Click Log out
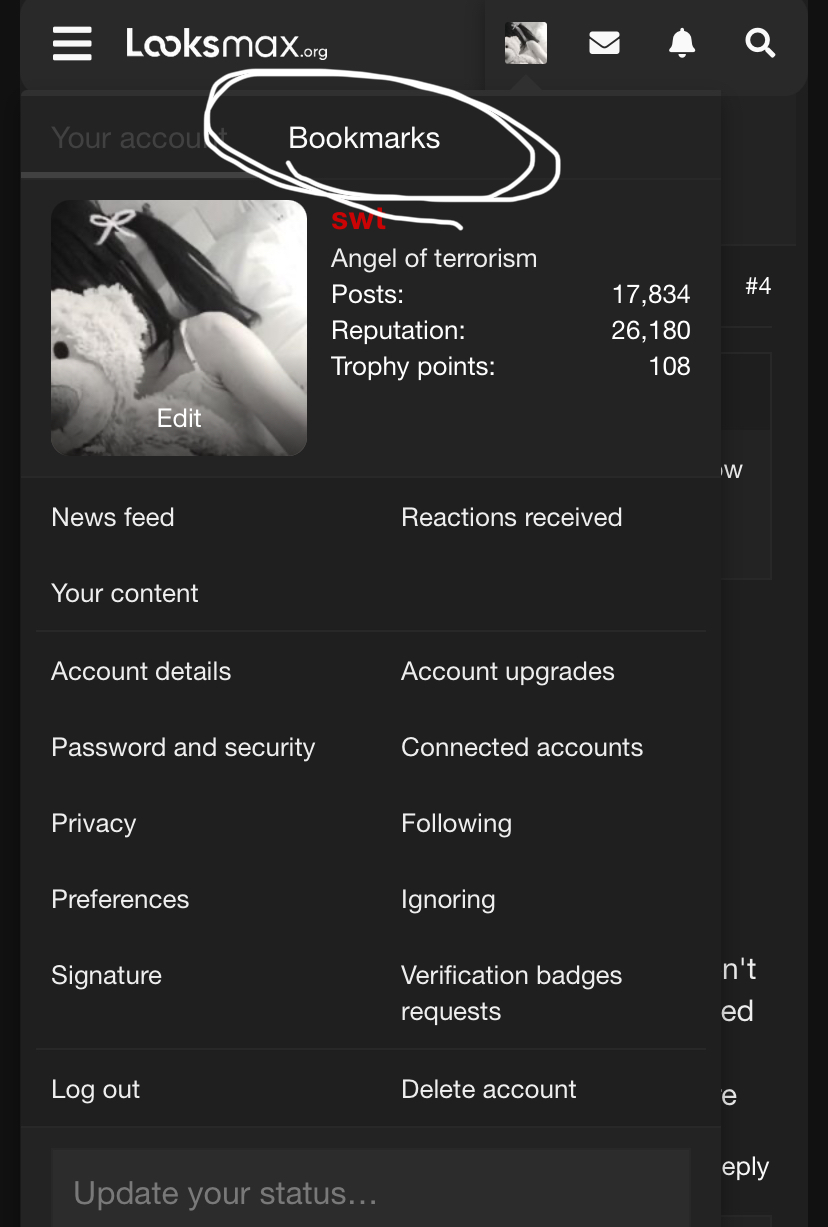The width and height of the screenshot is (828, 1227). 96,1089
